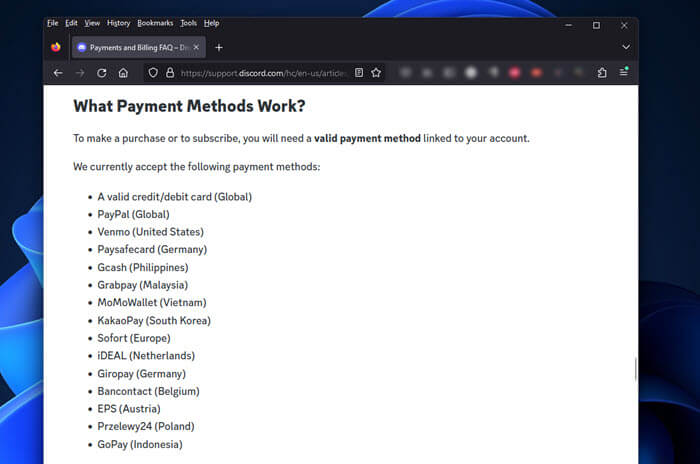Click EPS (Austria) list entry
700x464 pixels.
coord(129,409)
